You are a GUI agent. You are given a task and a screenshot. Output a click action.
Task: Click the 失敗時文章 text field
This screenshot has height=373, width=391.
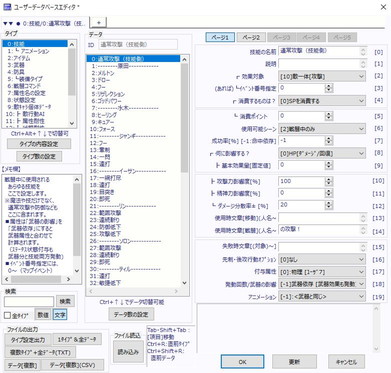pyautogui.click(x=322, y=247)
